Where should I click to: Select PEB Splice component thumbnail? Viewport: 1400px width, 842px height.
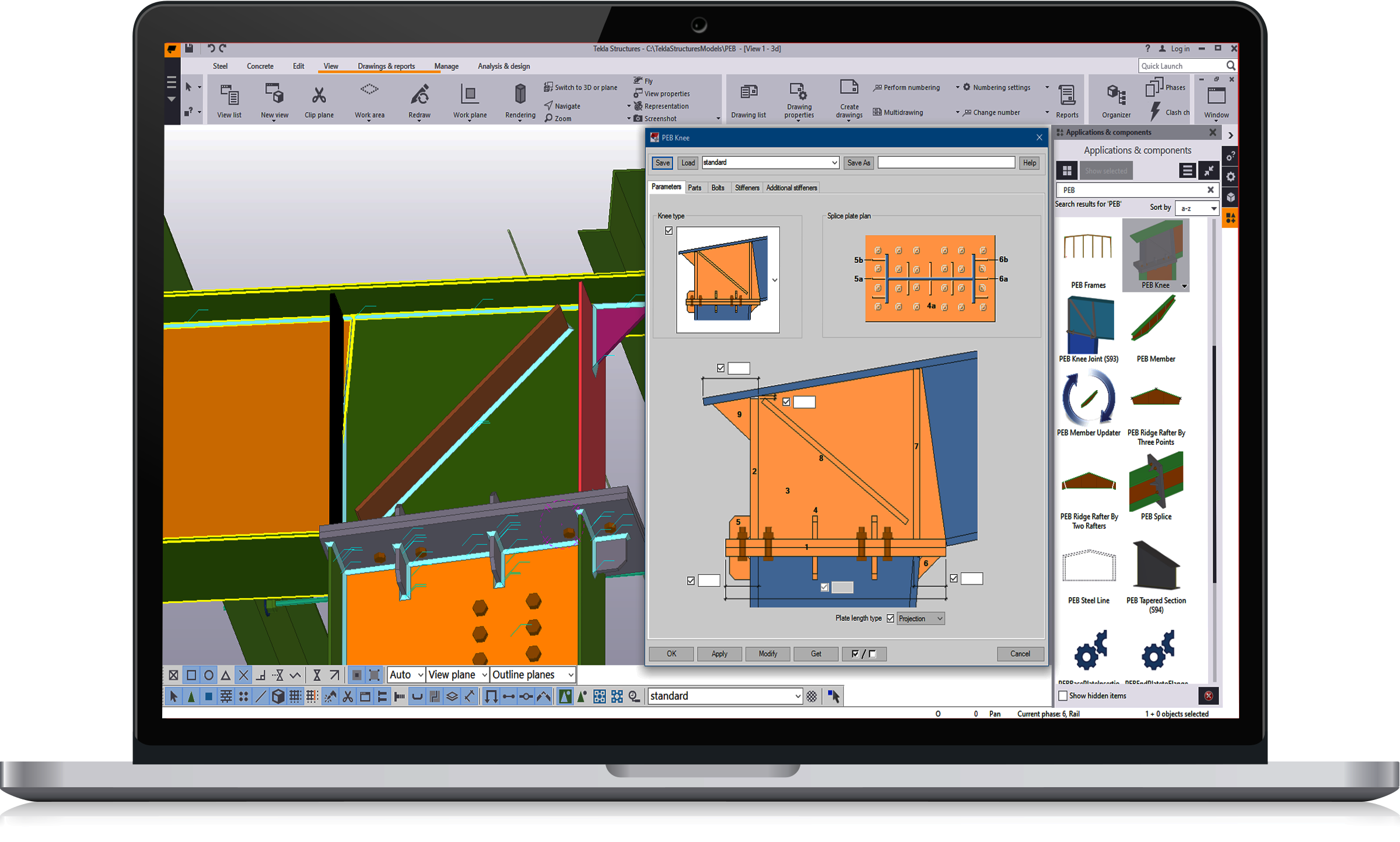pyautogui.click(x=1156, y=483)
